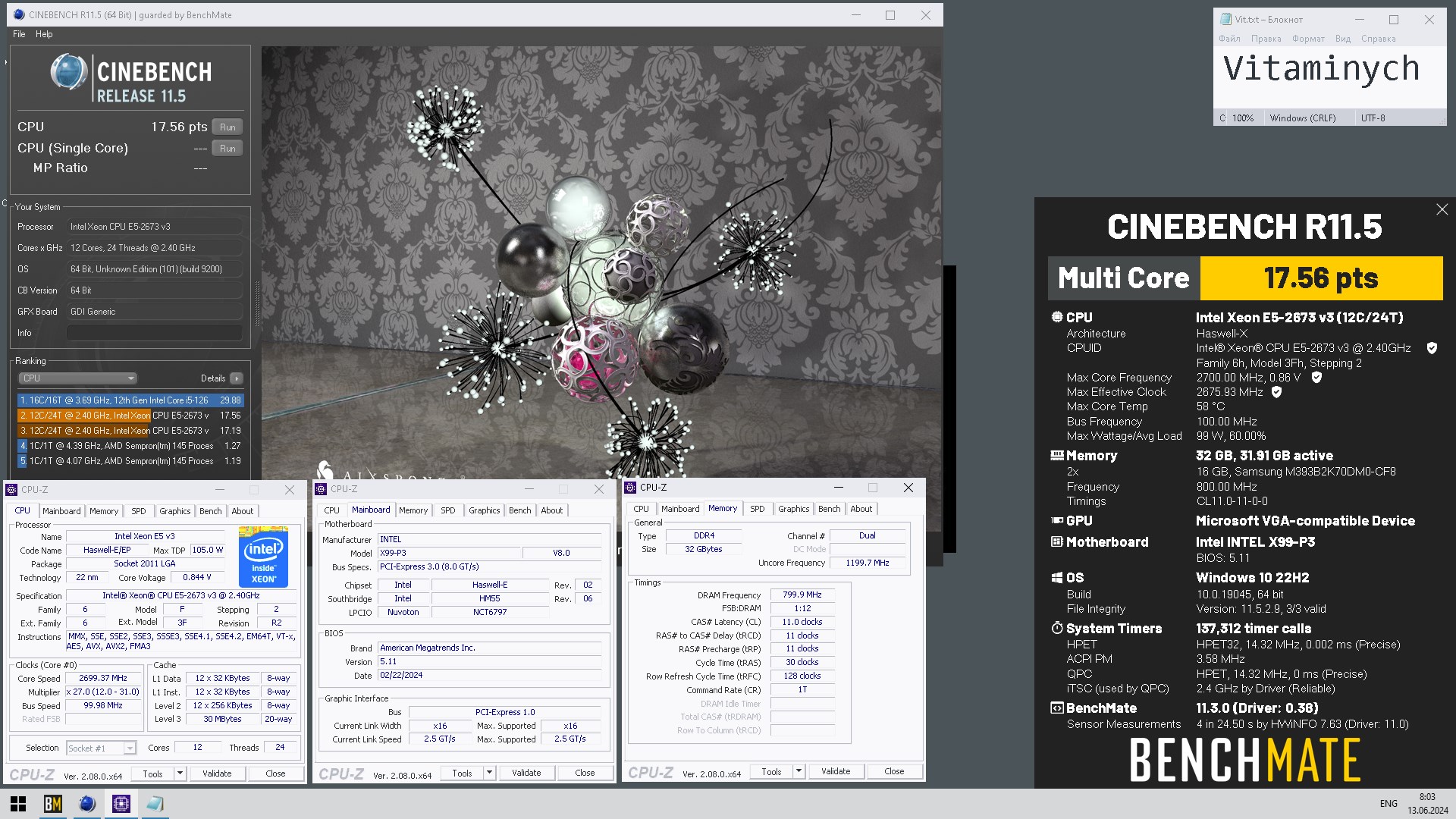Click the clock and date in tray
Viewport: 1456px width, 819px height.
click(1427, 804)
